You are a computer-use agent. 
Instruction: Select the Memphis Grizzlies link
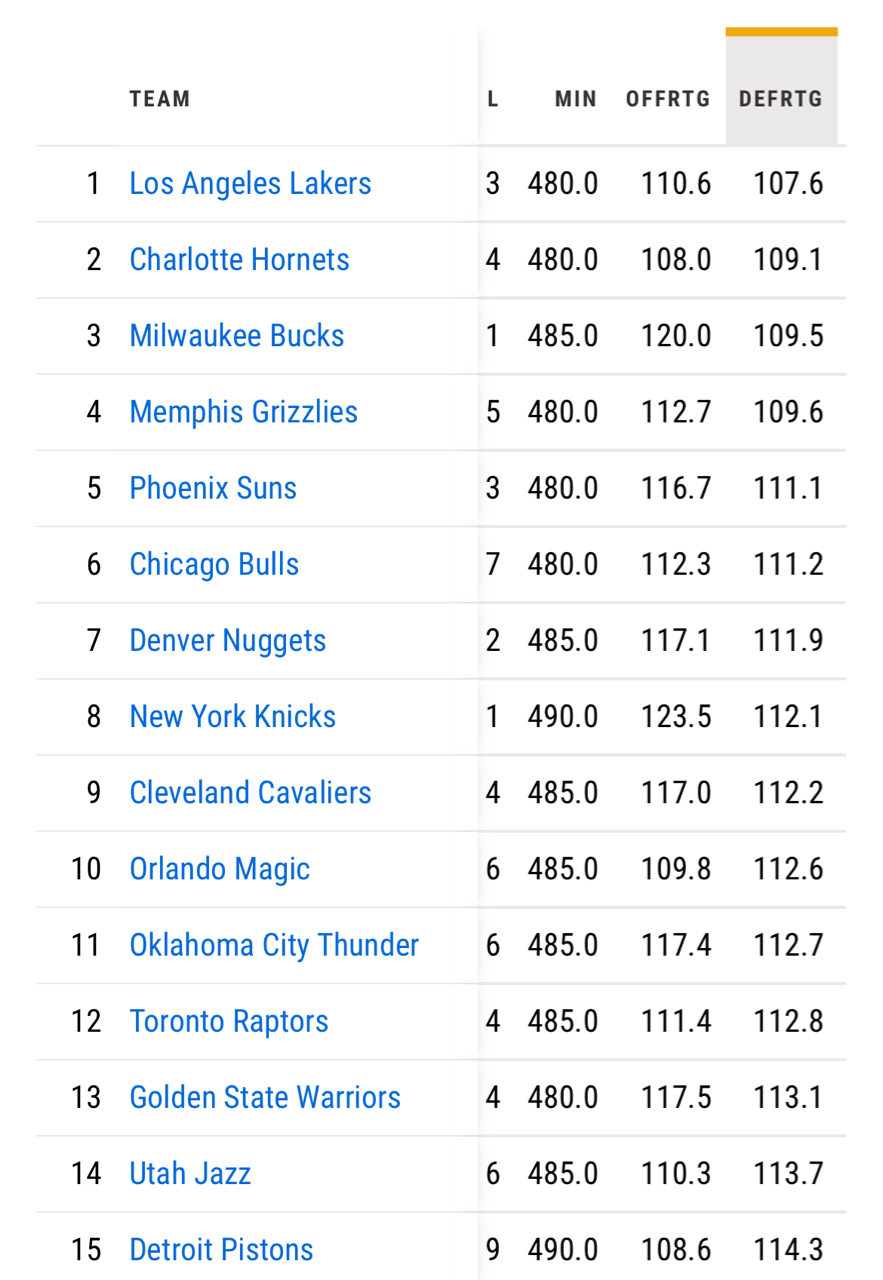[244, 412]
